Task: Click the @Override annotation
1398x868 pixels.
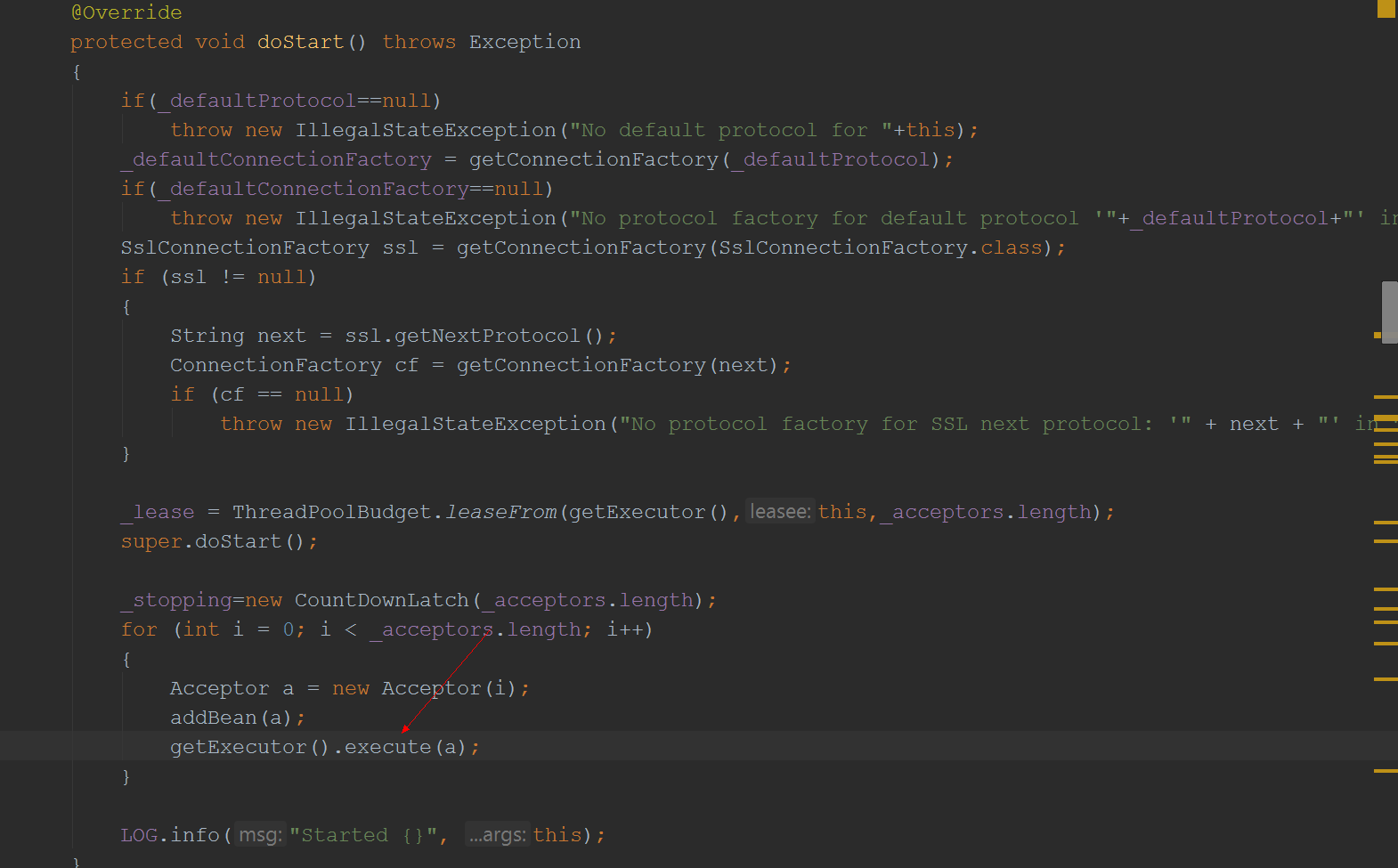Action: pyautogui.click(x=126, y=12)
